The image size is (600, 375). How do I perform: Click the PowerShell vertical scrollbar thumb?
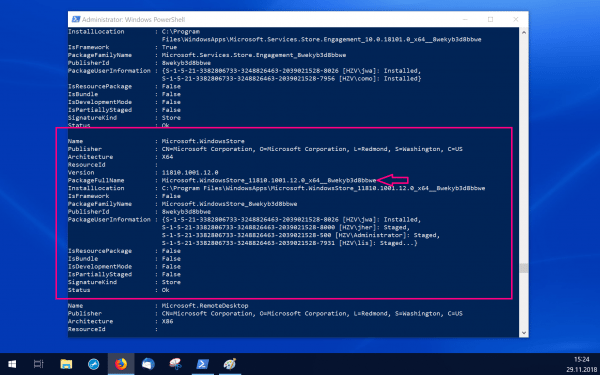[x=524, y=268]
